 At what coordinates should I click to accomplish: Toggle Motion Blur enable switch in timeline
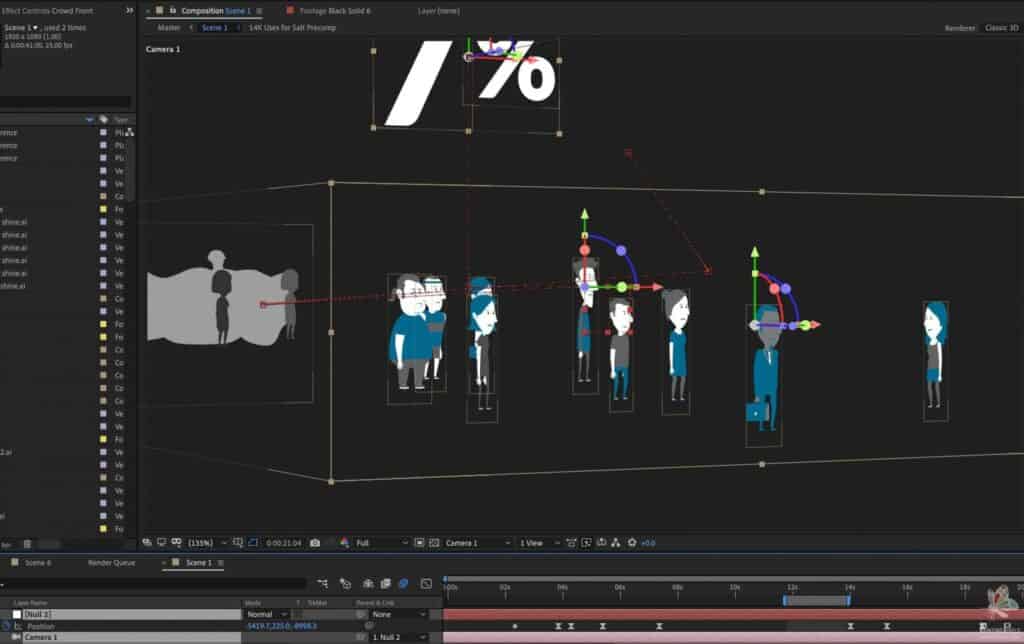pos(403,583)
